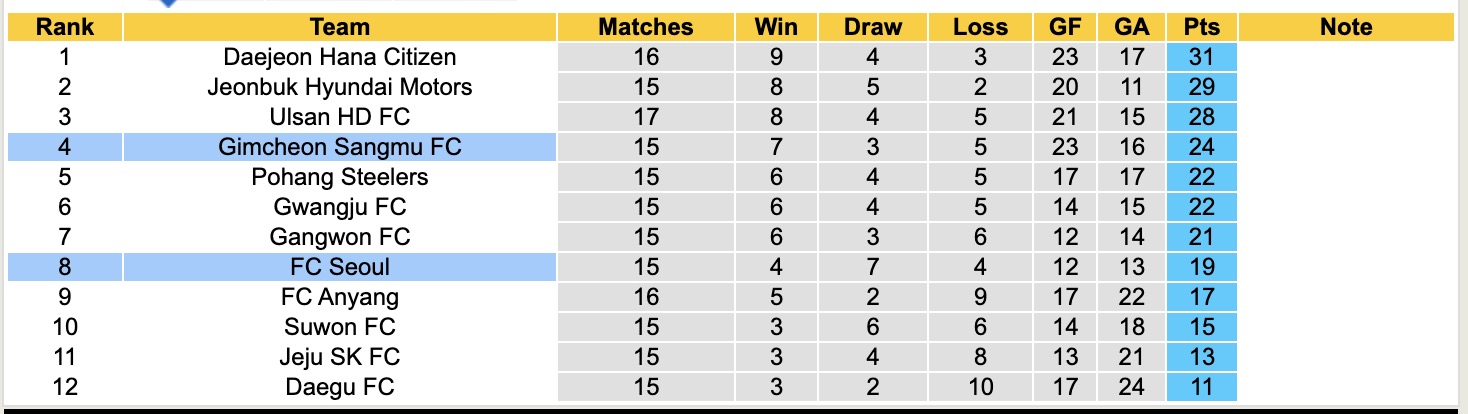Image resolution: width=1468 pixels, height=414 pixels.
Task: Click the highlighted rank 8 cell
Action: point(65,267)
